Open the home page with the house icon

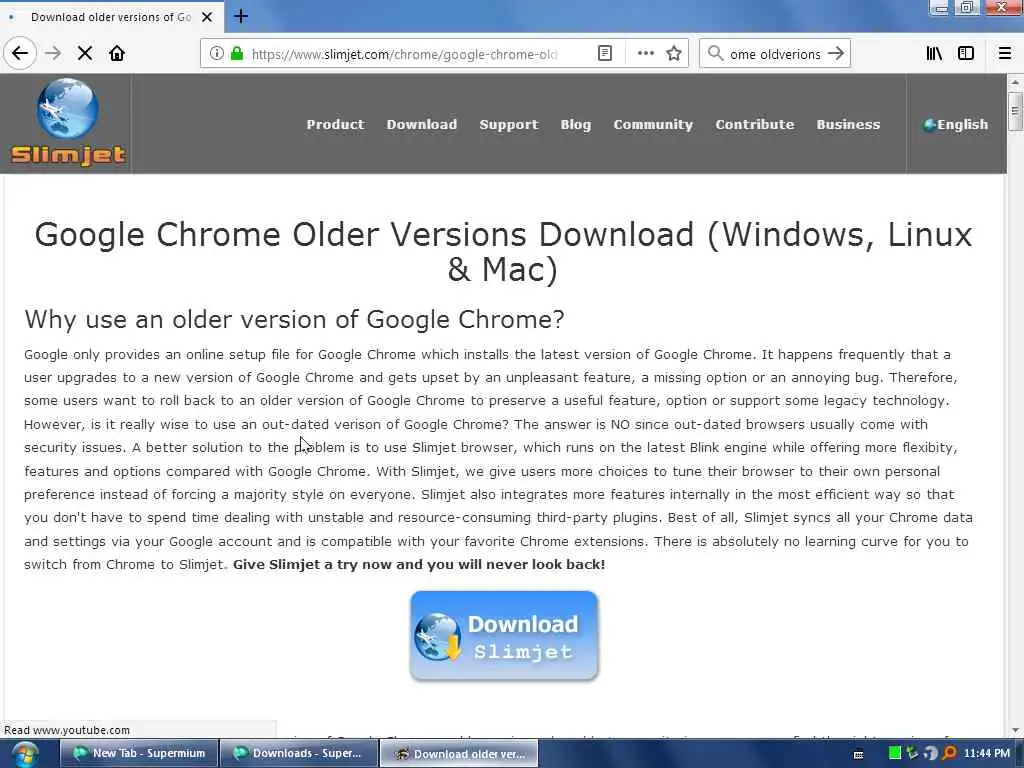point(117,54)
